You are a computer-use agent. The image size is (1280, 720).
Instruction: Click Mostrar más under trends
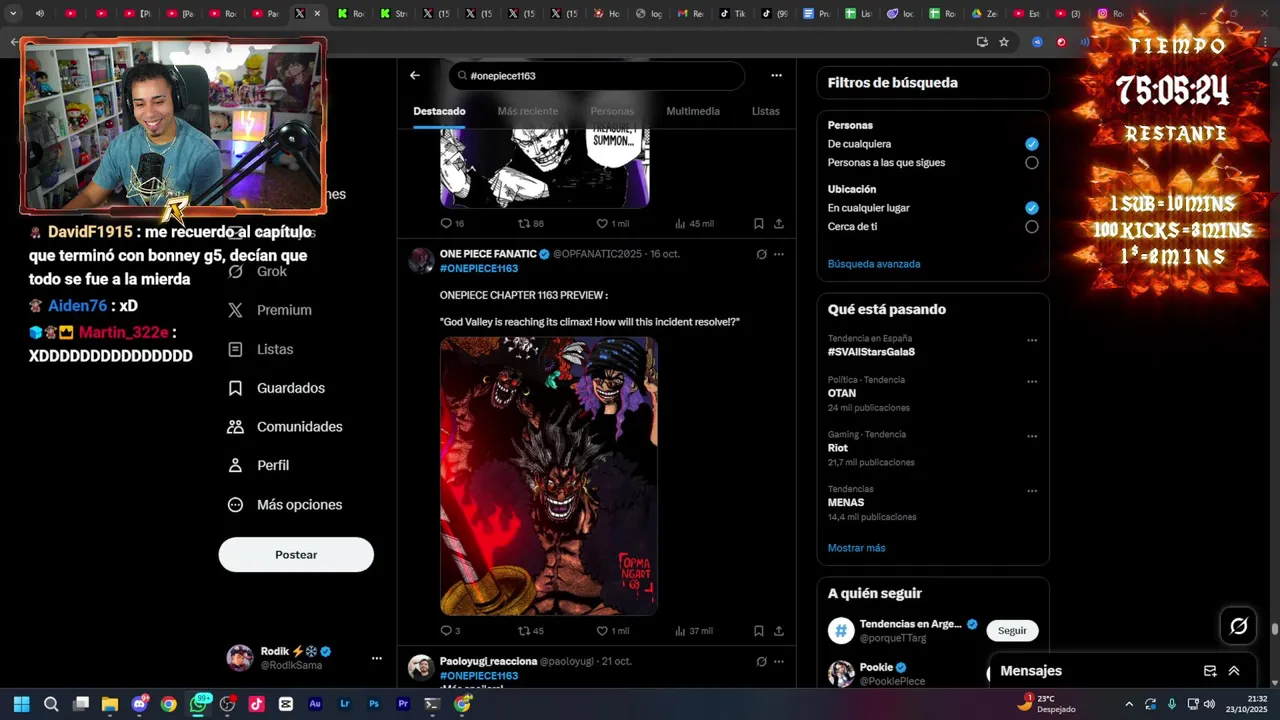pyautogui.click(x=857, y=548)
